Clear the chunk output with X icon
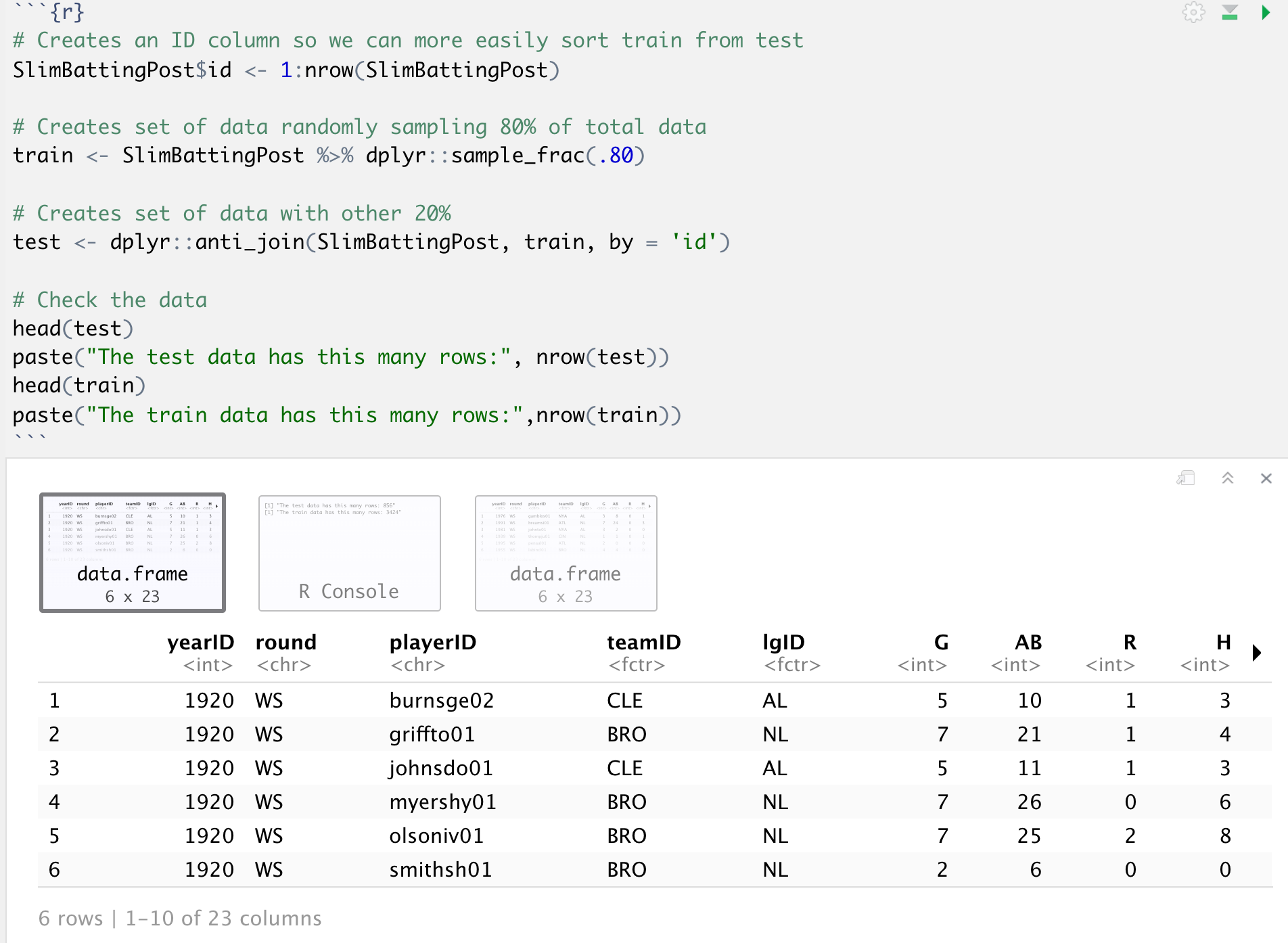The width and height of the screenshot is (1288, 943). (1266, 478)
